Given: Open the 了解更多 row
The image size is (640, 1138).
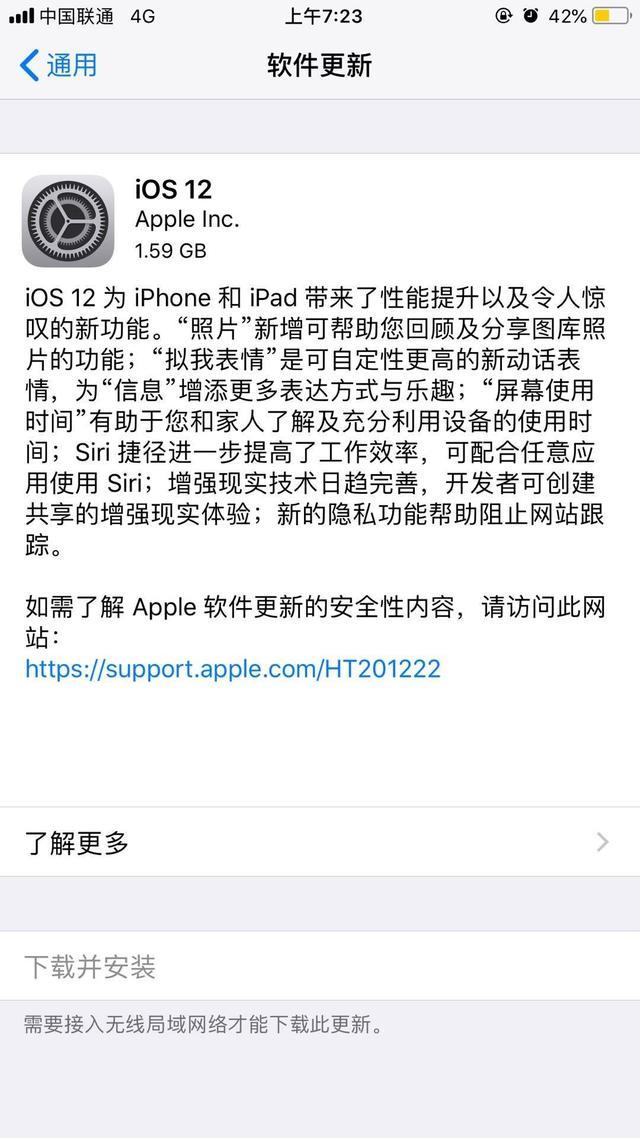Looking at the screenshot, I should pyautogui.click(x=320, y=842).
